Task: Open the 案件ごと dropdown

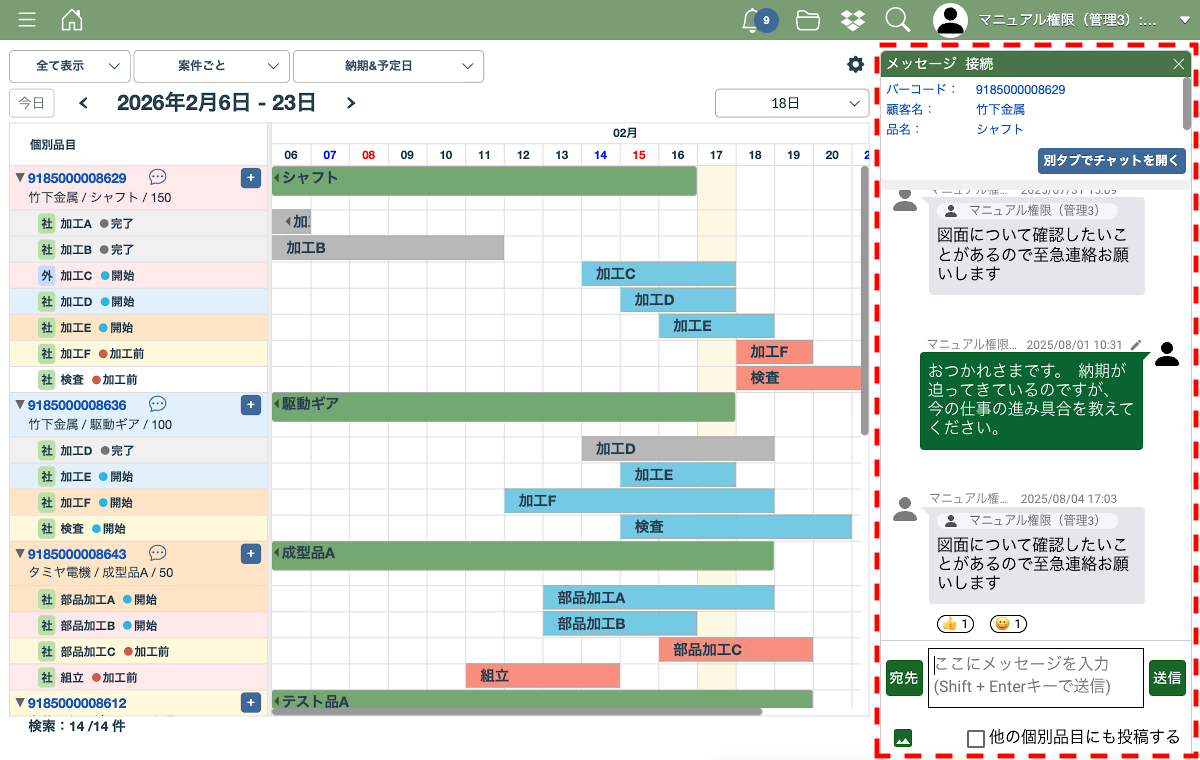Action: click(x=211, y=66)
